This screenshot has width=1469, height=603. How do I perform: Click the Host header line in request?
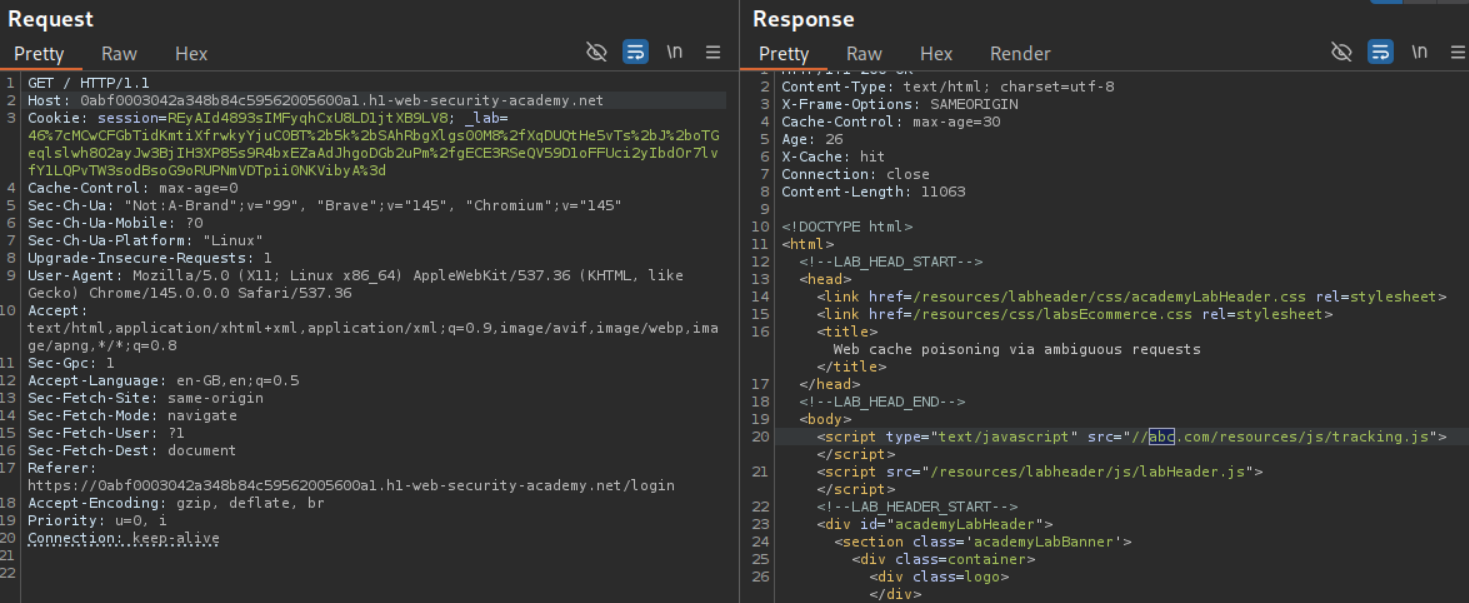(x=315, y=101)
